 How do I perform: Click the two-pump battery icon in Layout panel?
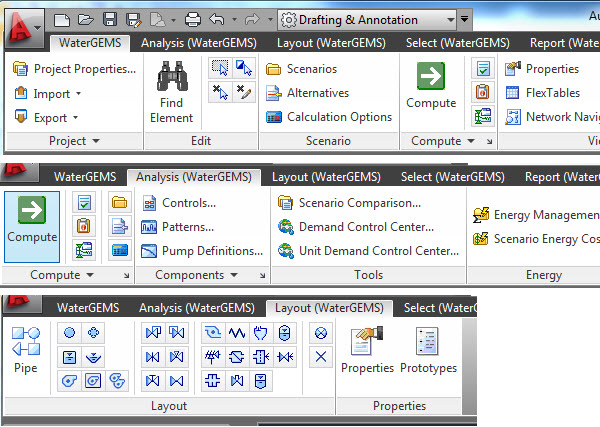117,381
